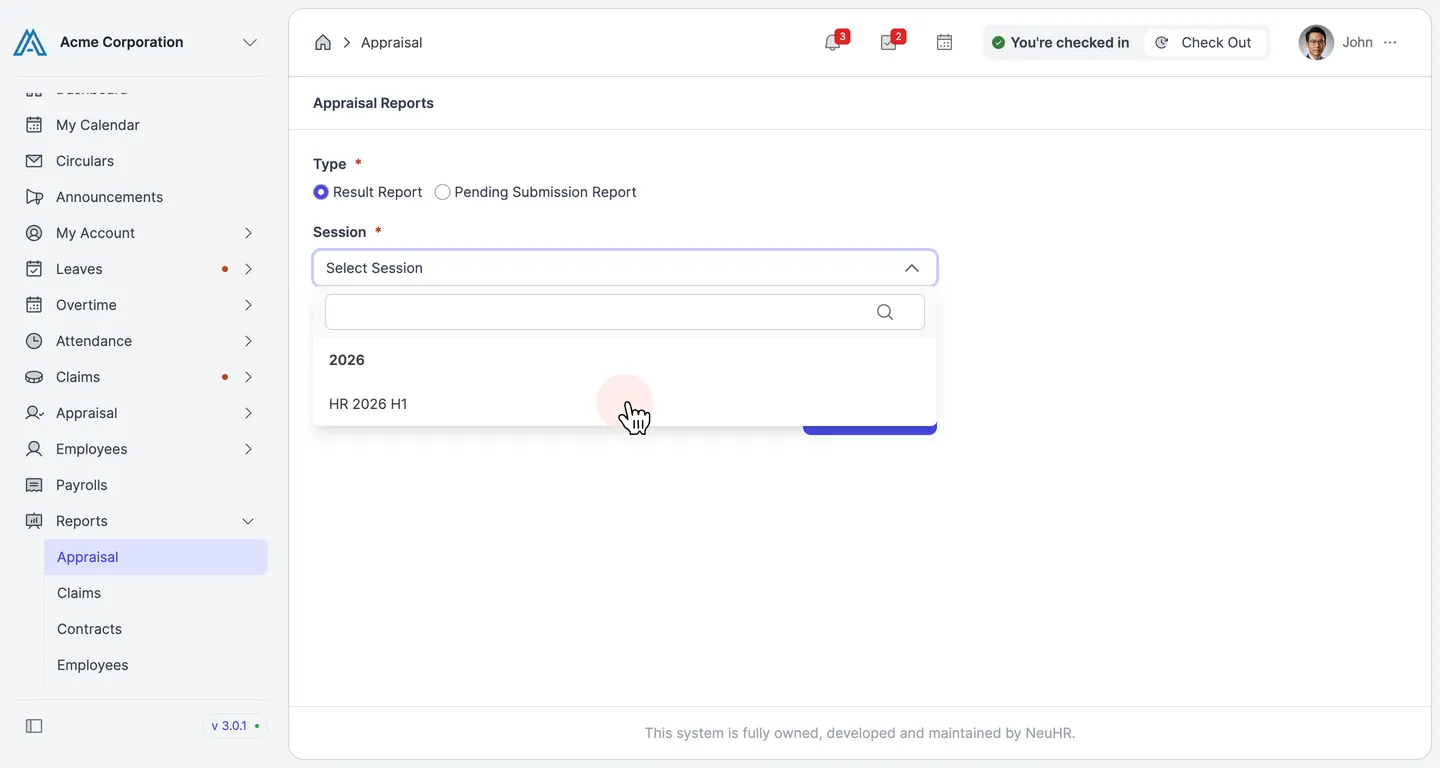
Task: Click the search magnifier icon in dropdown
Action: tap(885, 312)
